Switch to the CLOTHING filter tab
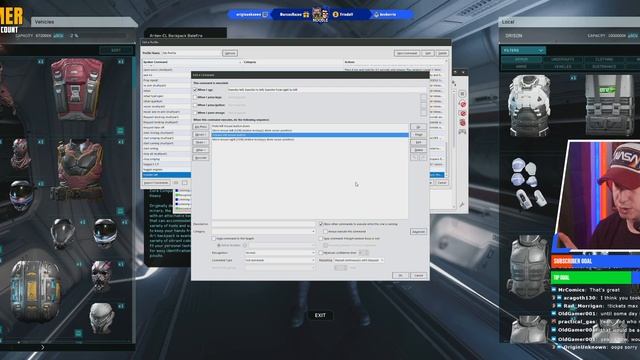The image size is (640, 360). click(604, 59)
